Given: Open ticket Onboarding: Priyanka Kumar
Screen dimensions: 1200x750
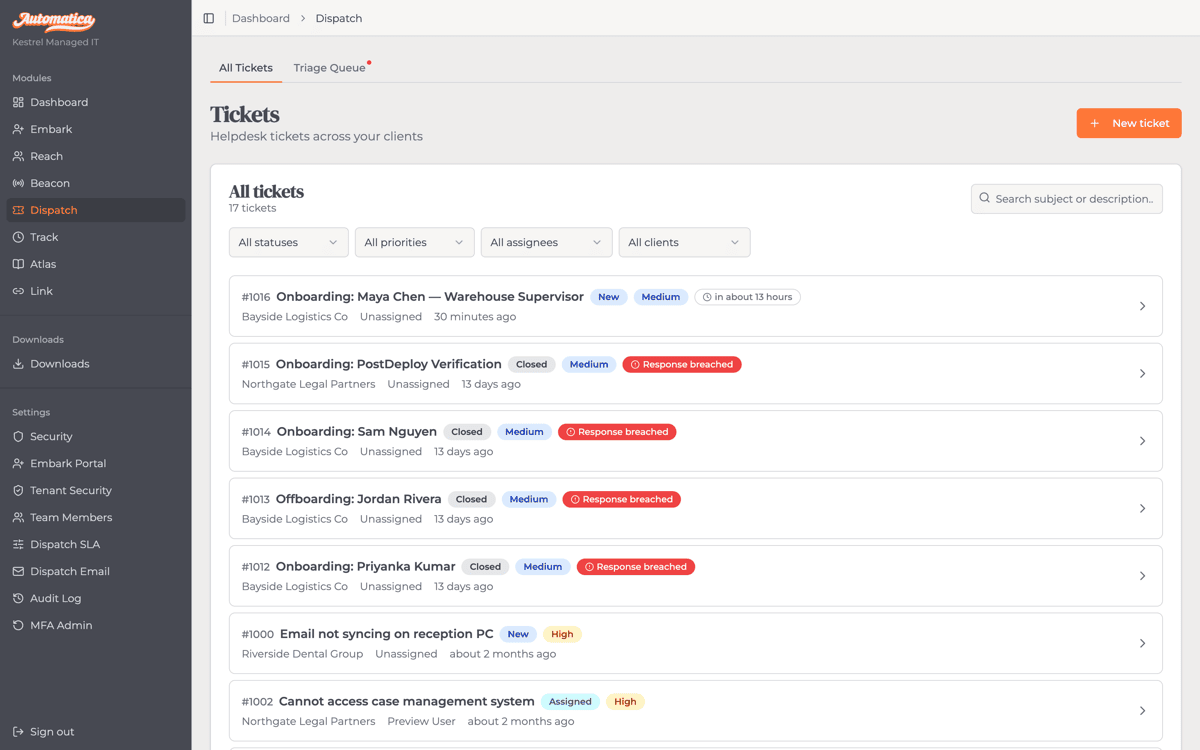Looking at the screenshot, I should point(365,567).
